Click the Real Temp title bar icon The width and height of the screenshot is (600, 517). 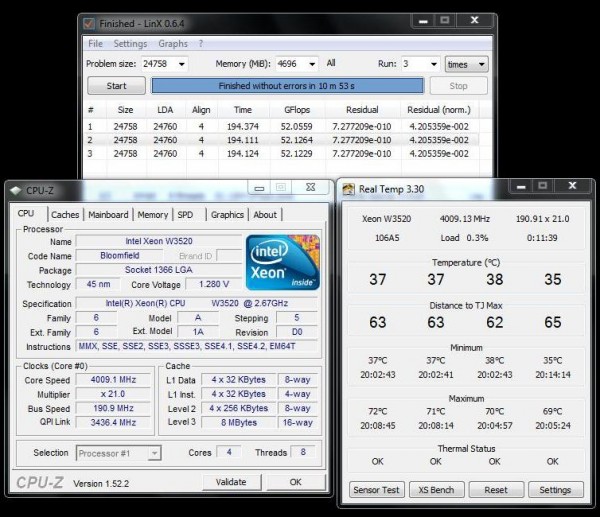click(348, 189)
